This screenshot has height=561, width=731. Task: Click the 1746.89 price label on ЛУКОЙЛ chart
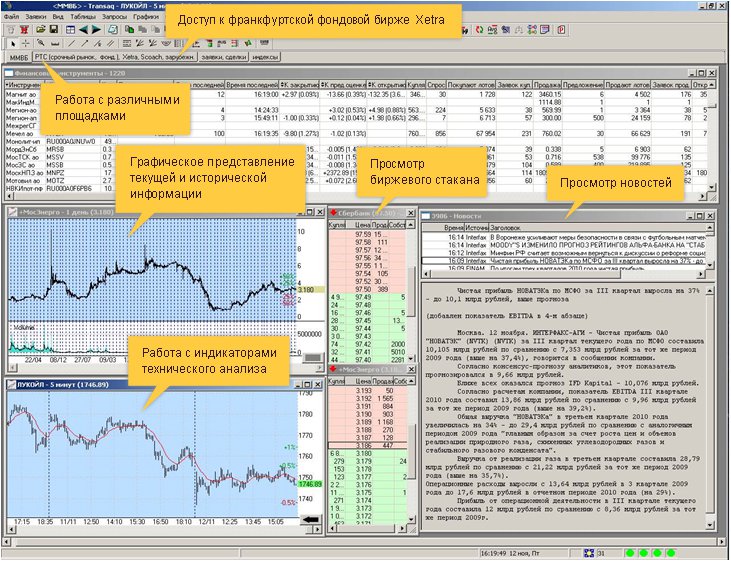[x=310, y=485]
